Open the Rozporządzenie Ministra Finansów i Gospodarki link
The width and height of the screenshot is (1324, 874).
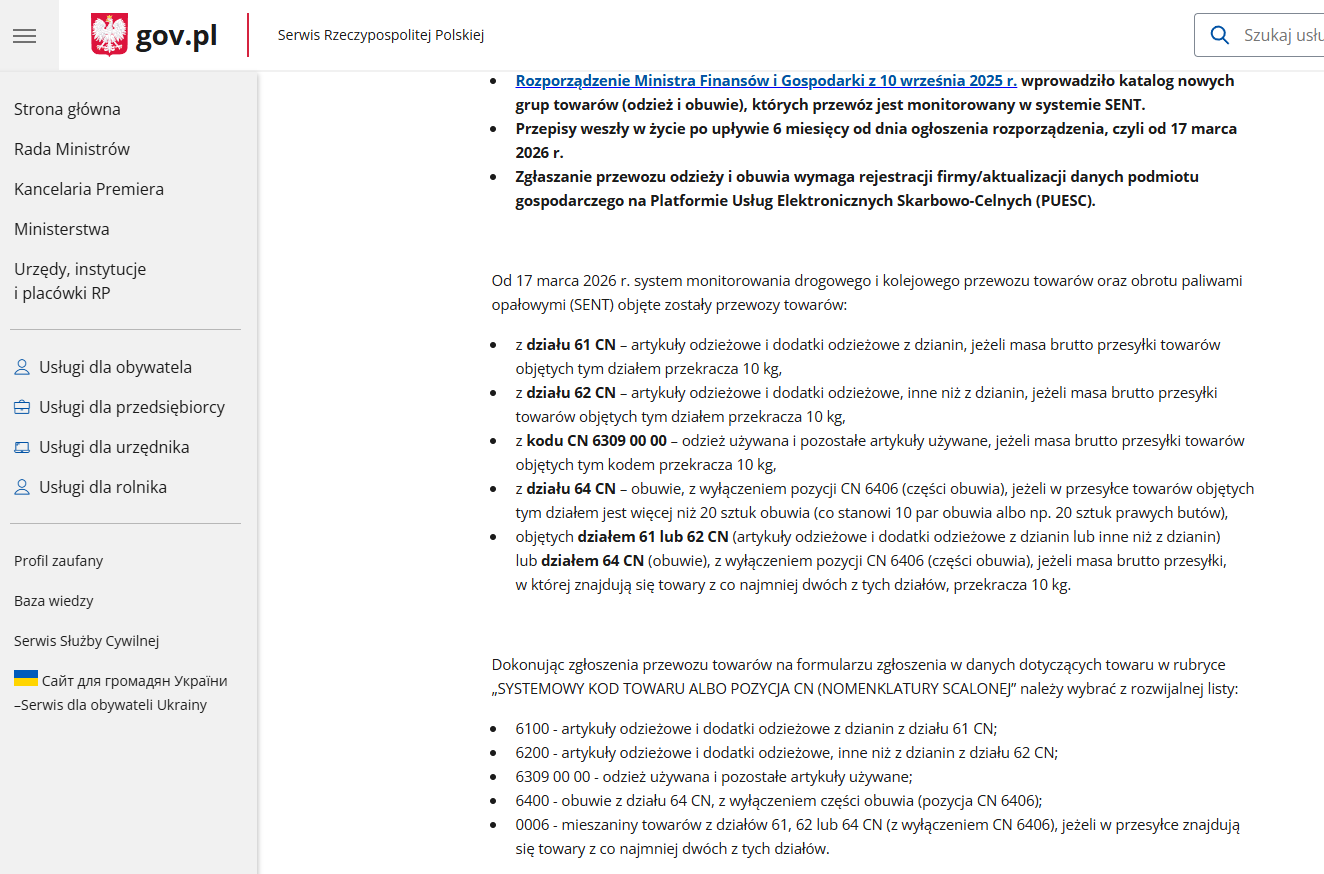pos(766,81)
